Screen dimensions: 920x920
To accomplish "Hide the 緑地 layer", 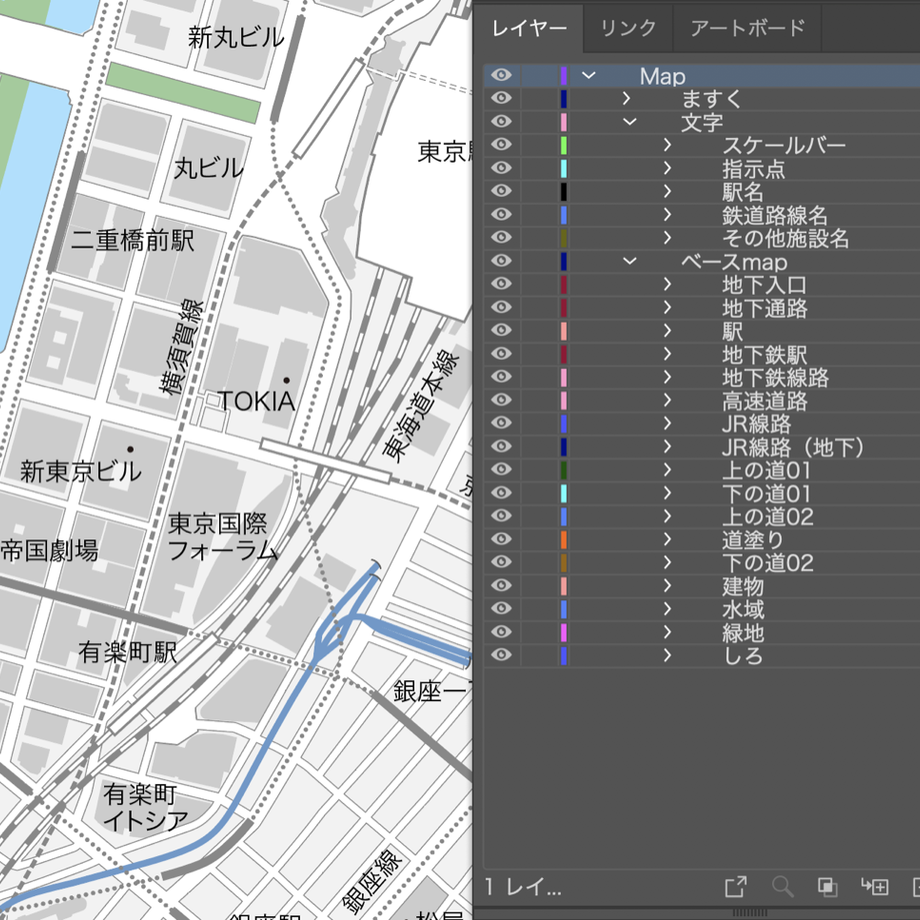I will coord(501,631).
